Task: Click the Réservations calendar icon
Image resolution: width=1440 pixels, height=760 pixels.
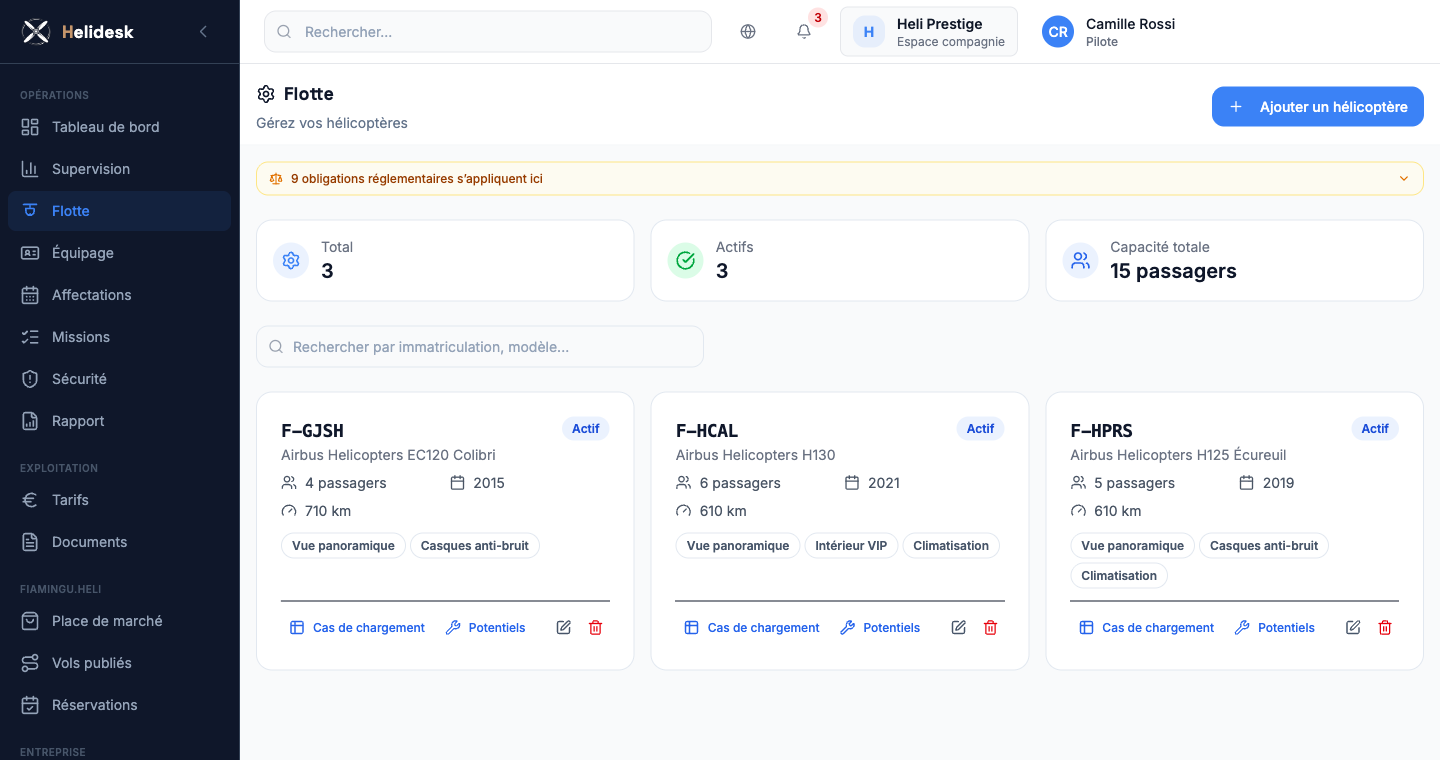Action: click(x=30, y=705)
